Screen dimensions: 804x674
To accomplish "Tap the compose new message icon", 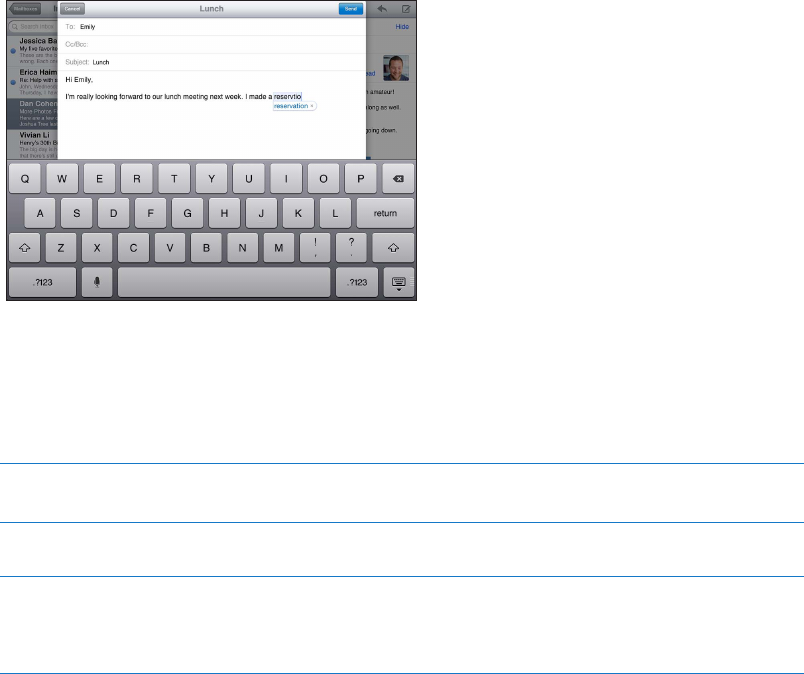I will (x=406, y=9).
